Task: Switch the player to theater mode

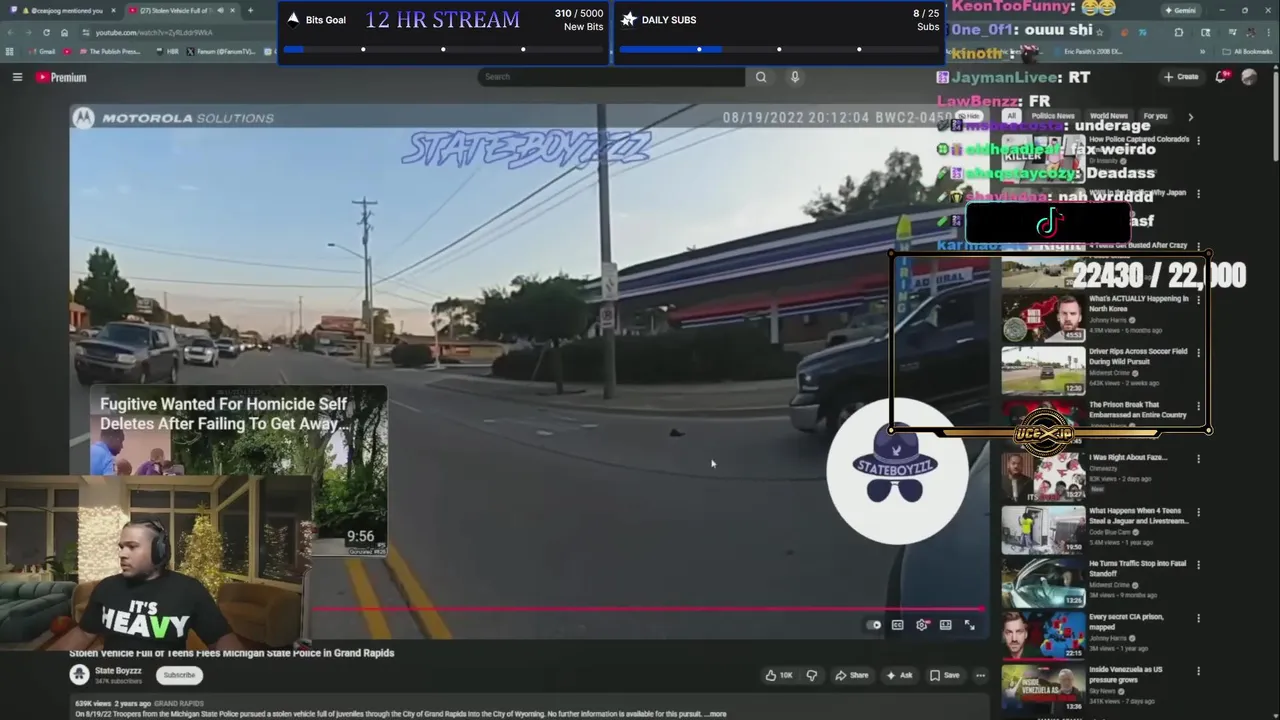Action: [945, 625]
